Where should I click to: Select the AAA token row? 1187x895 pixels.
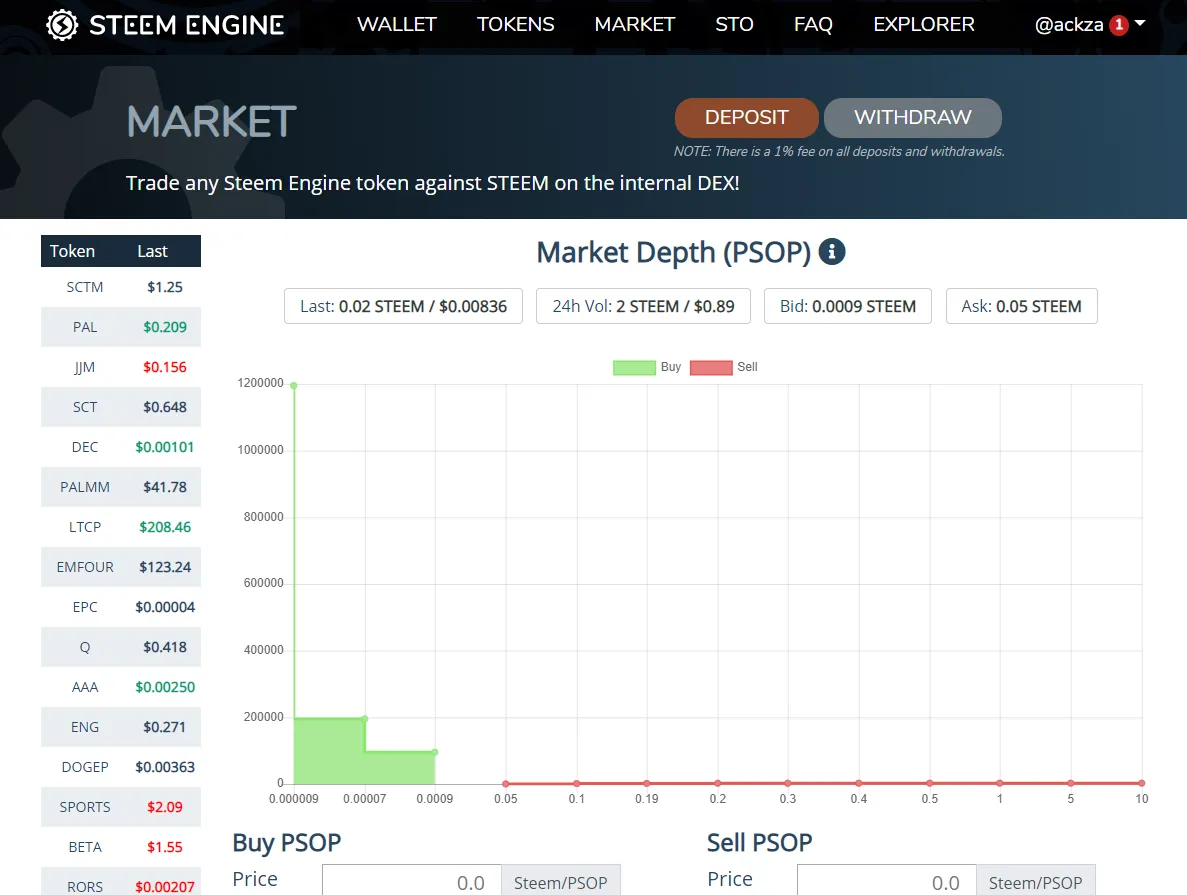[x=121, y=688]
